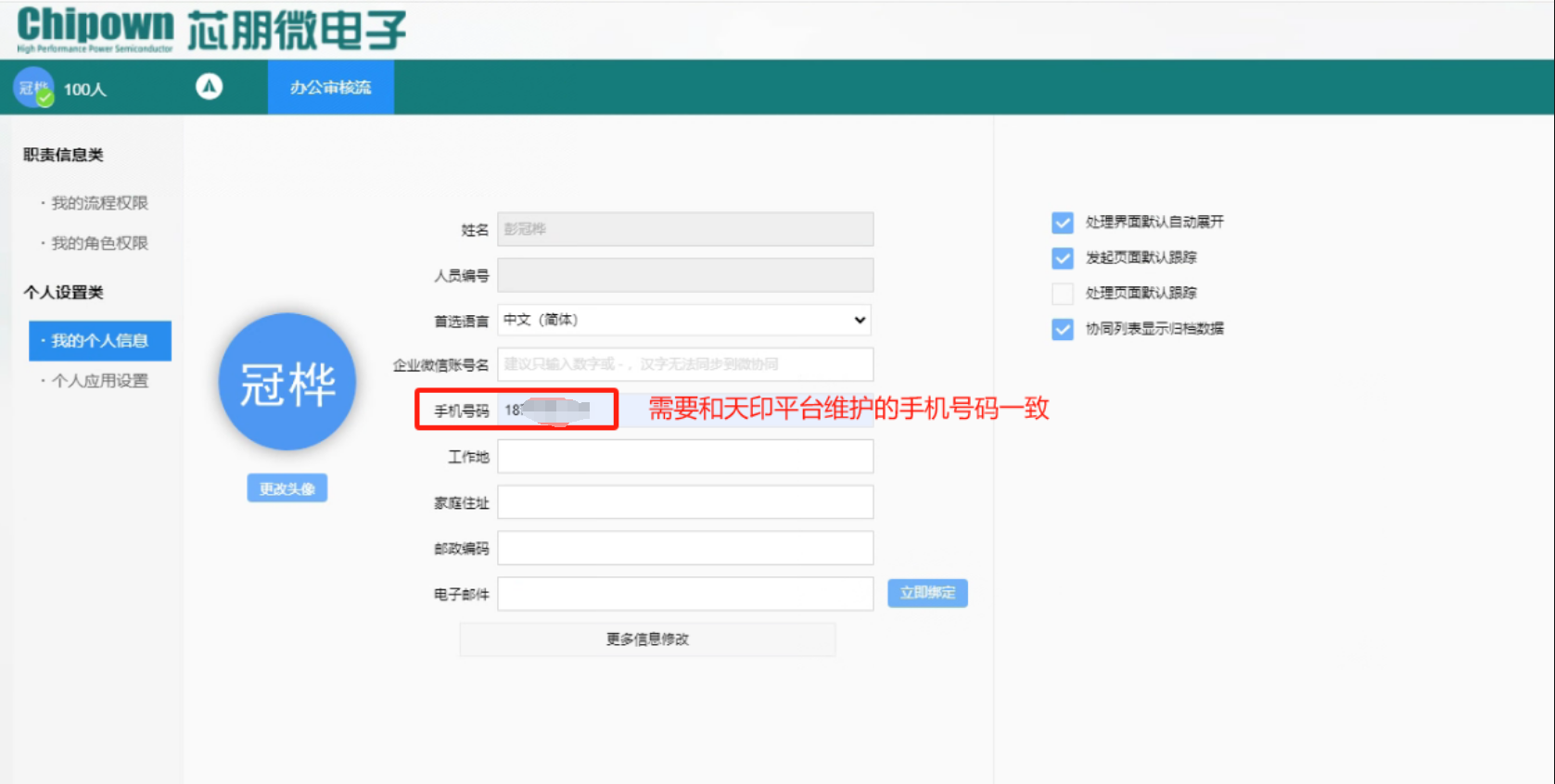Enable 处理页面默认跟踪 checkbox

click(1063, 294)
